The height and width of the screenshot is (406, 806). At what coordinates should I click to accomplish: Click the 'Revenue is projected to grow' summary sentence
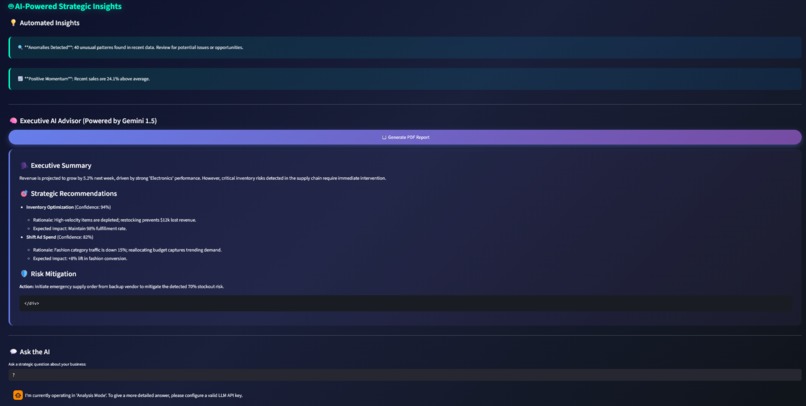[203, 178]
